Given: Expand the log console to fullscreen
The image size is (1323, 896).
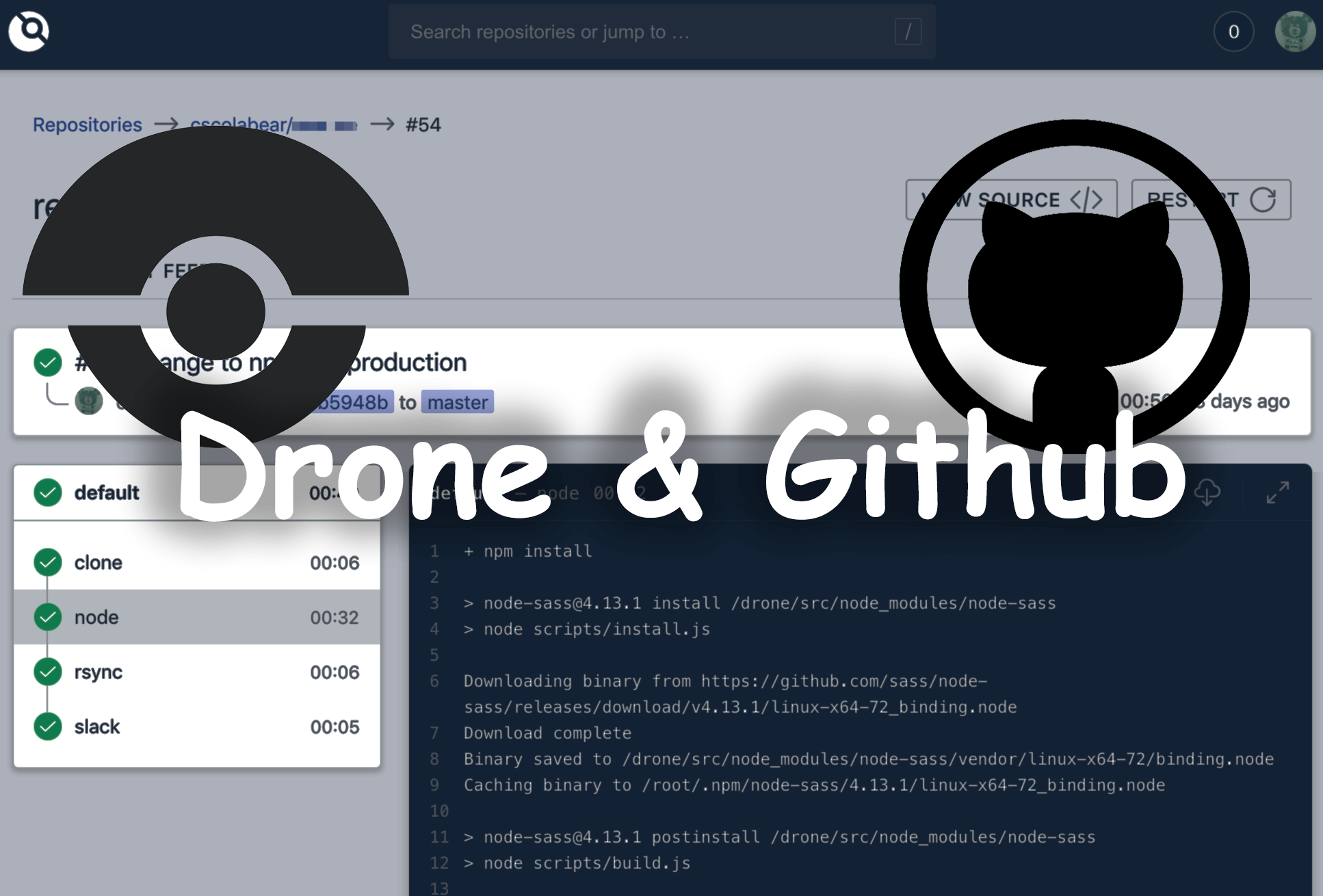Looking at the screenshot, I should tap(1277, 492).
